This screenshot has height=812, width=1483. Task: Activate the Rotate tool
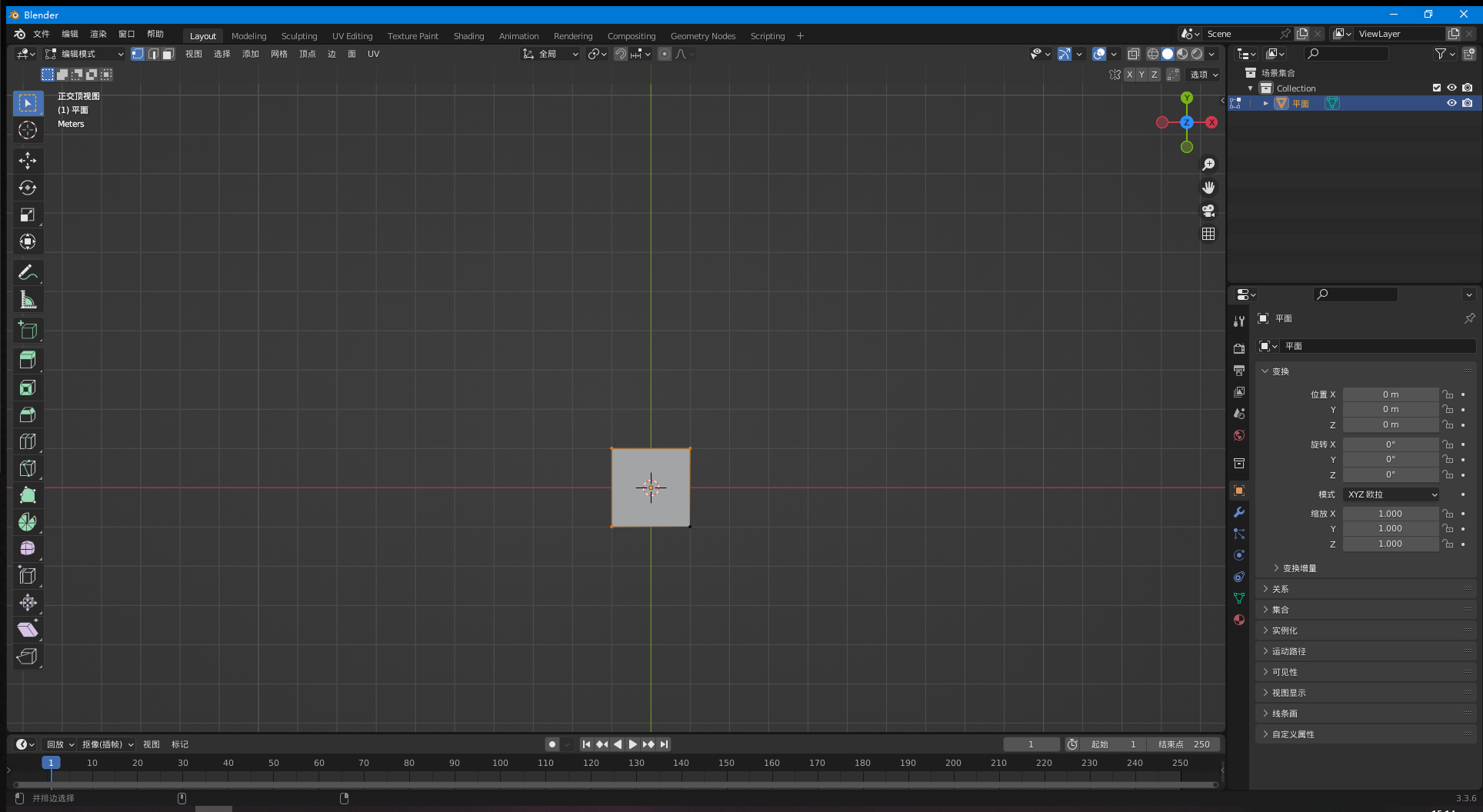(28, 188)
